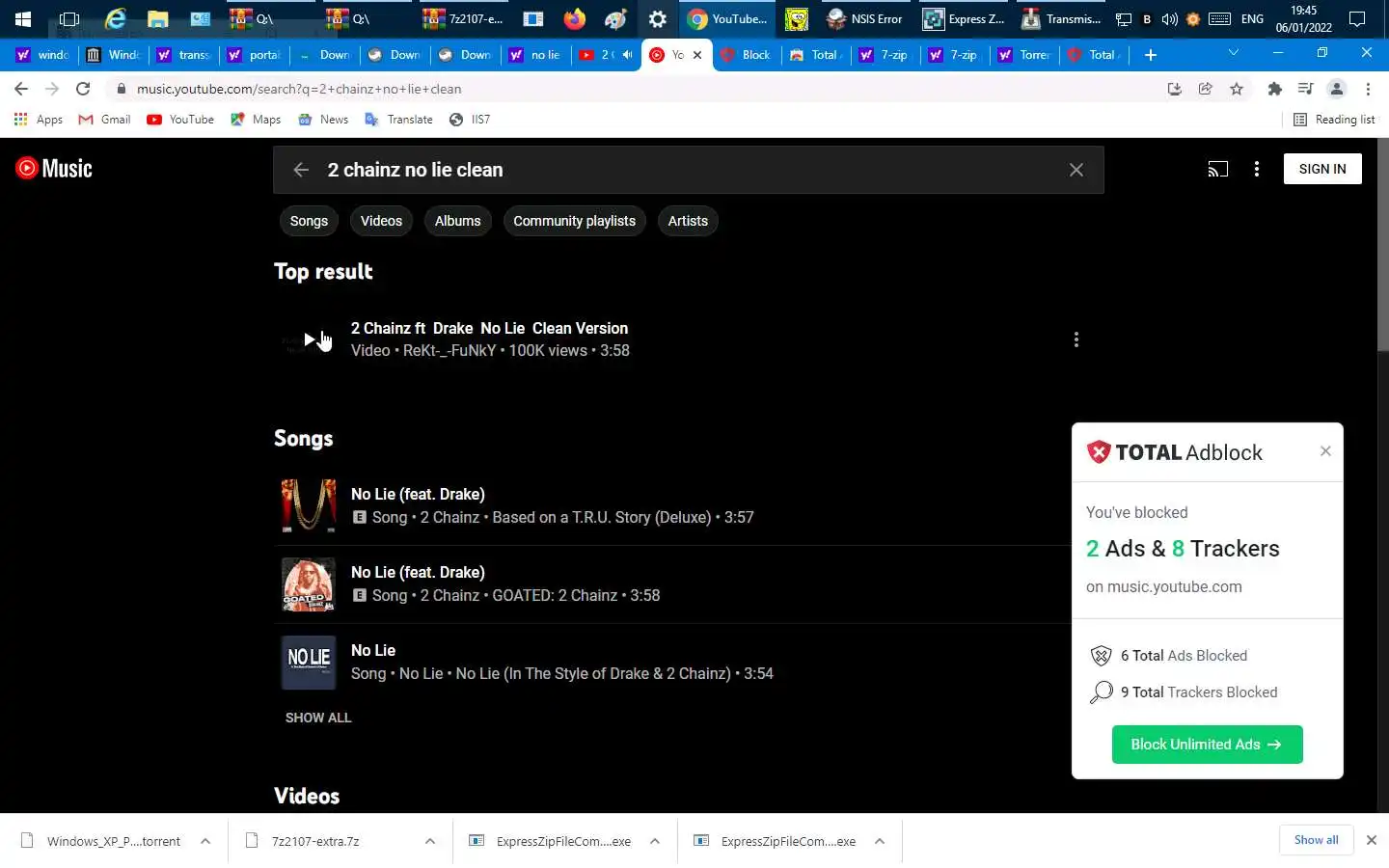Close the Total Adblock popup
The width and height of the screenshot is (1389, 868).
(1325, 451)
